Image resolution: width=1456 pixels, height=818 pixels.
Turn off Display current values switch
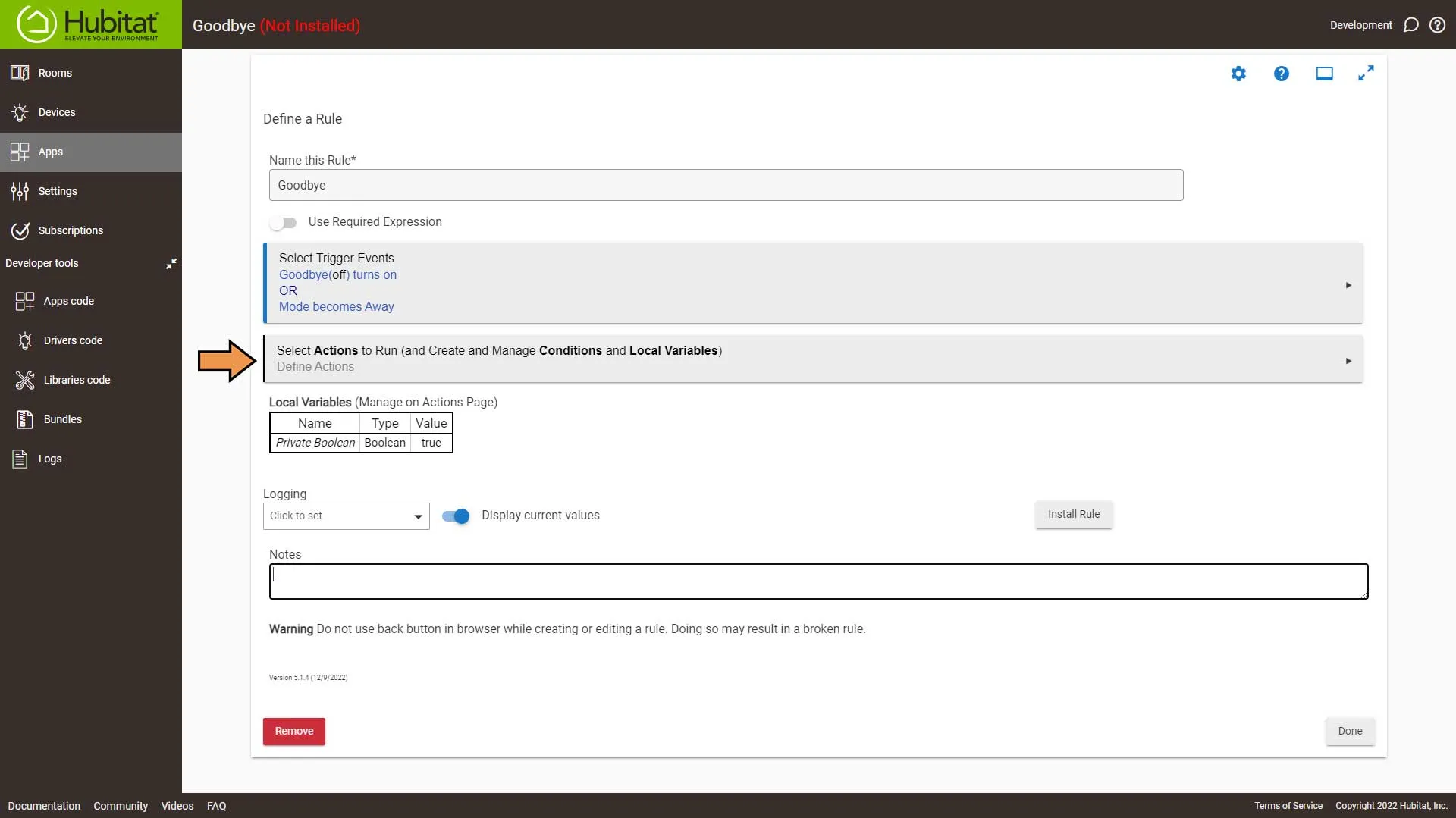pyautogui.click(x=456, y=516)
